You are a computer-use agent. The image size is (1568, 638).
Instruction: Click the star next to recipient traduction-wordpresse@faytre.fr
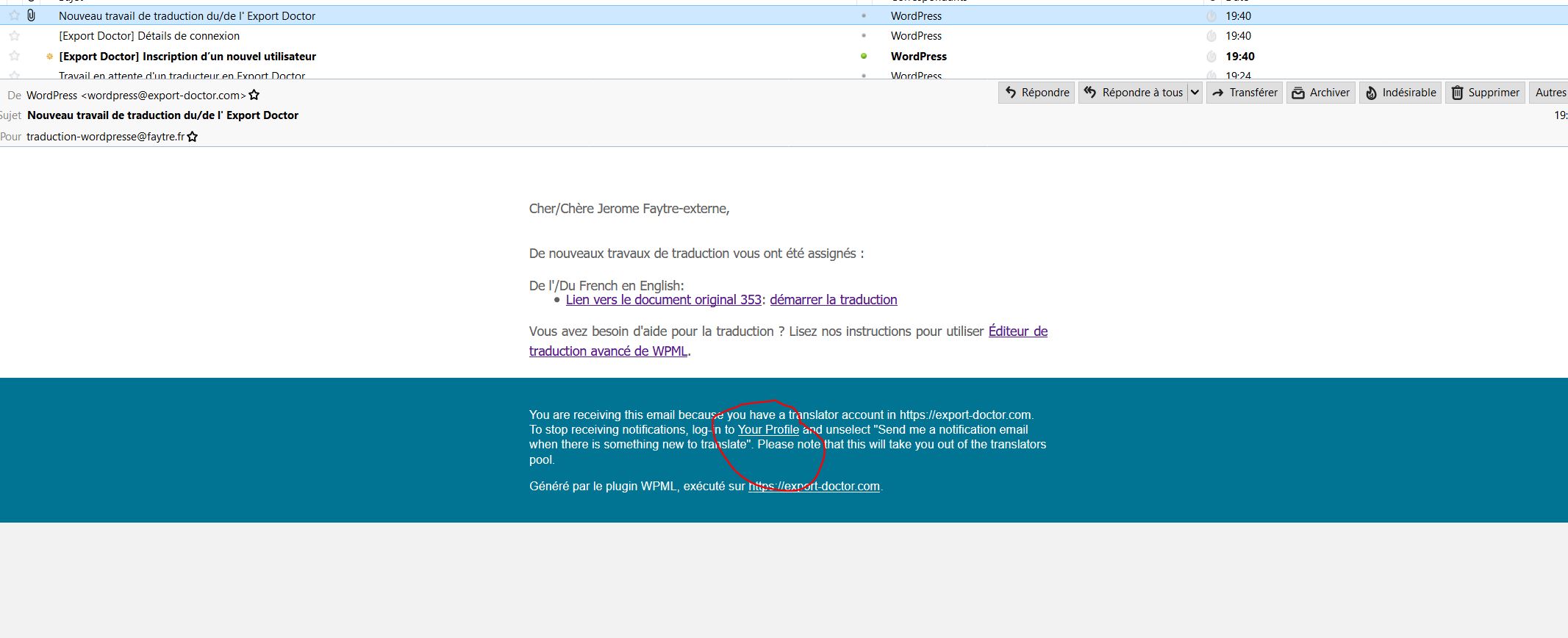click(193, 136)
